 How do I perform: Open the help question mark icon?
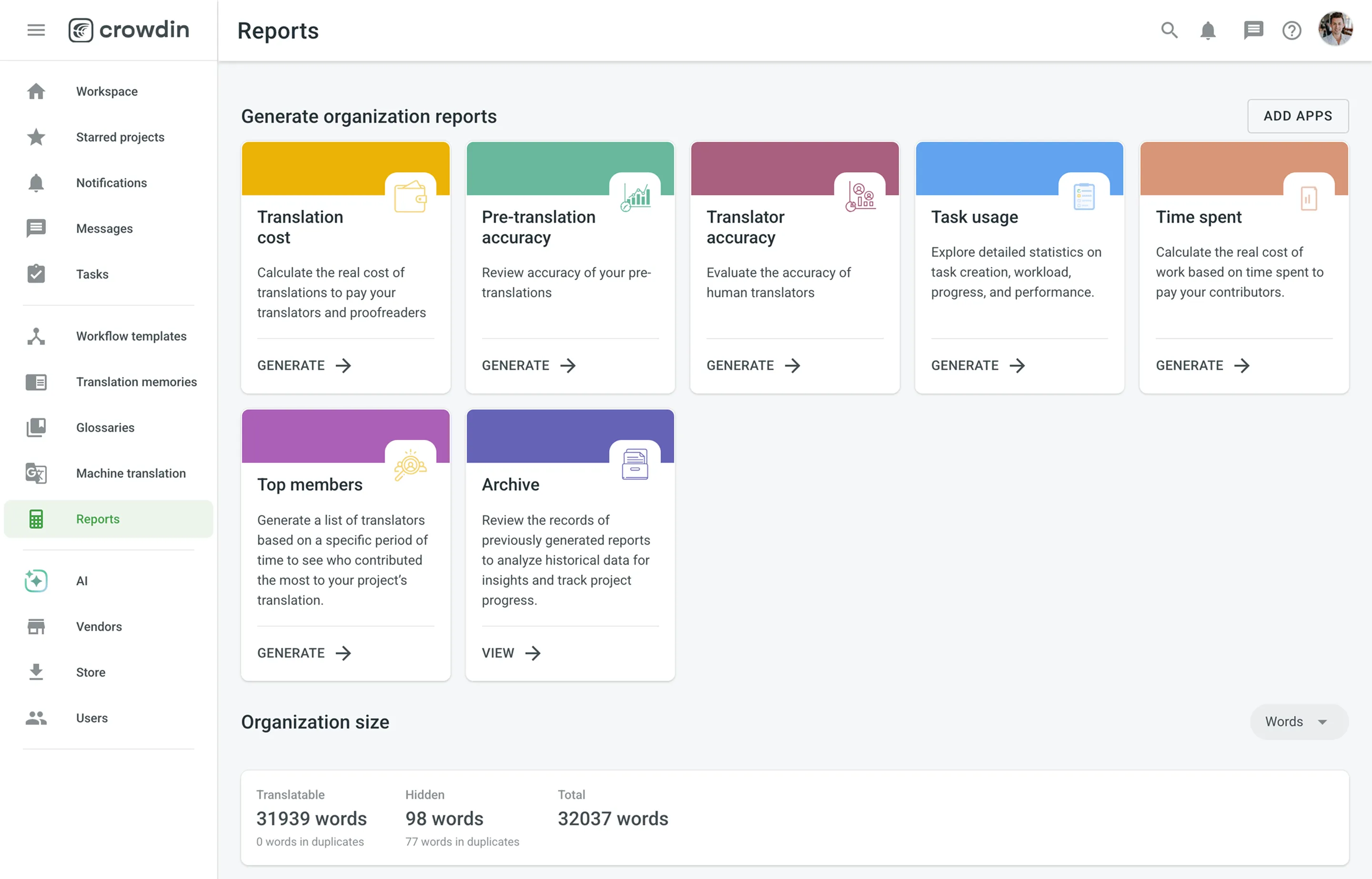(1291, 30)
